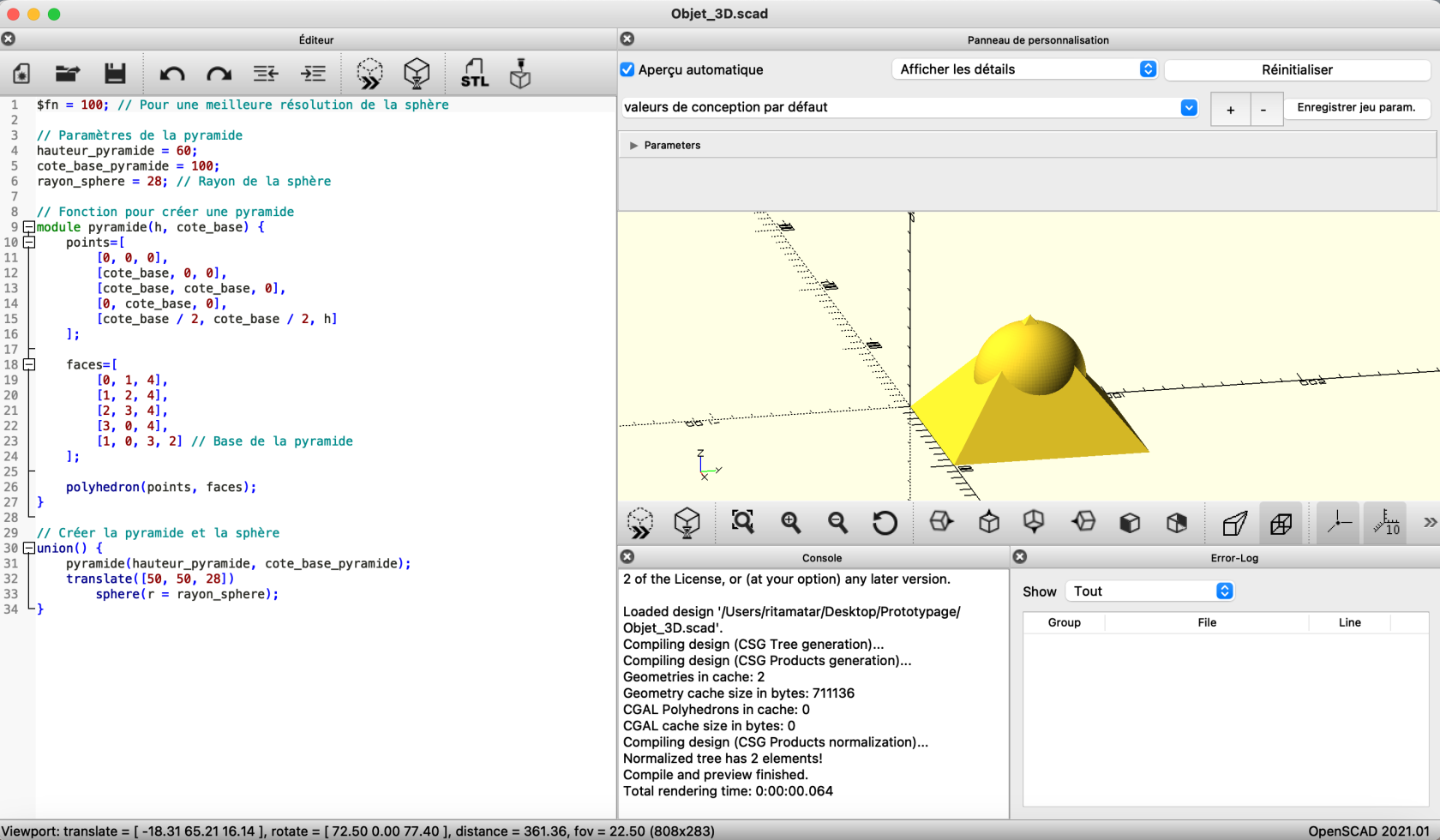
Task: Click the yellow sphere in the 3D viewport
Action: pyautogui.click(x=1029, y=356)
